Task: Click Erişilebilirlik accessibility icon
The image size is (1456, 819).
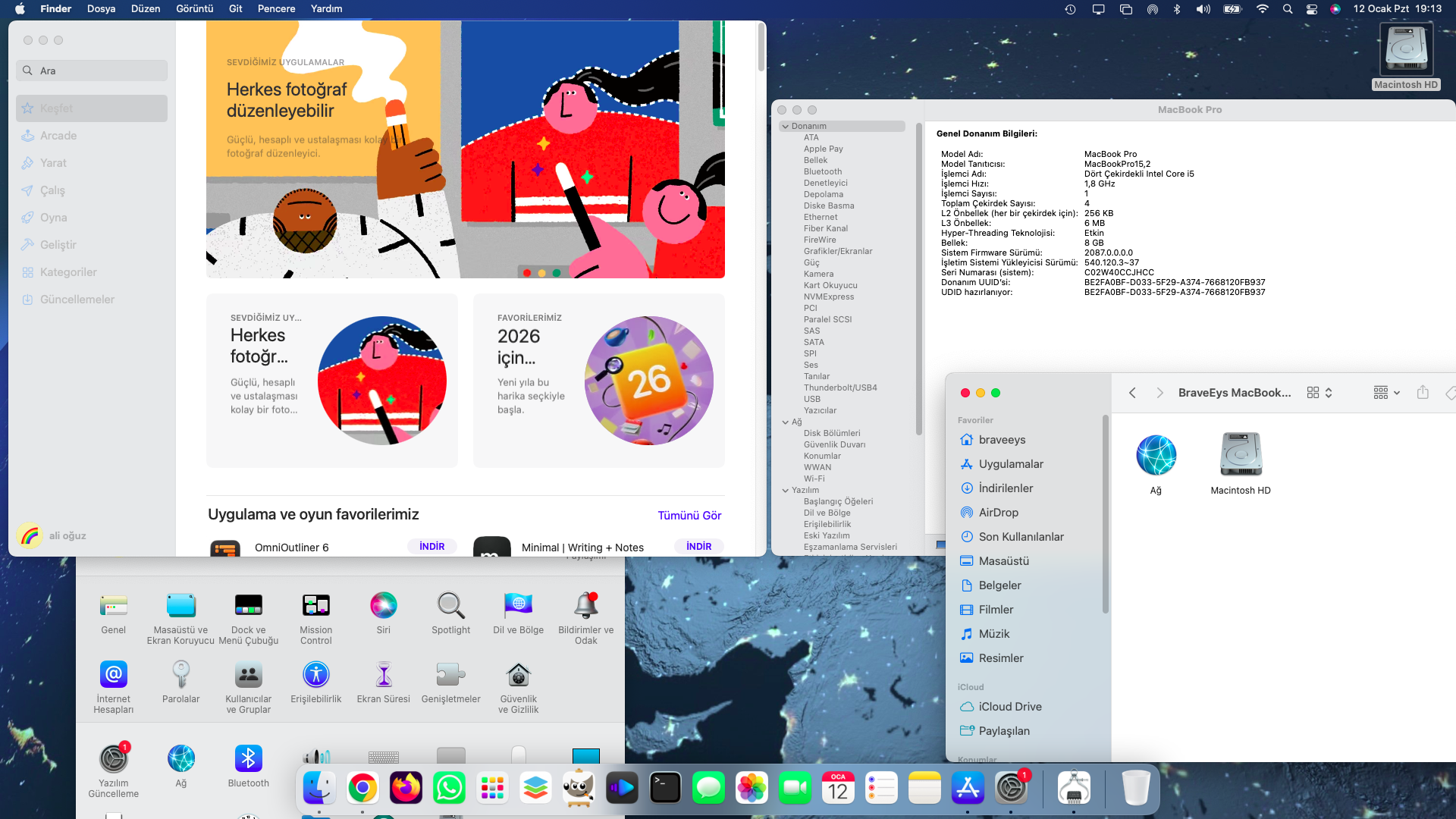Action: click(315, 675)
